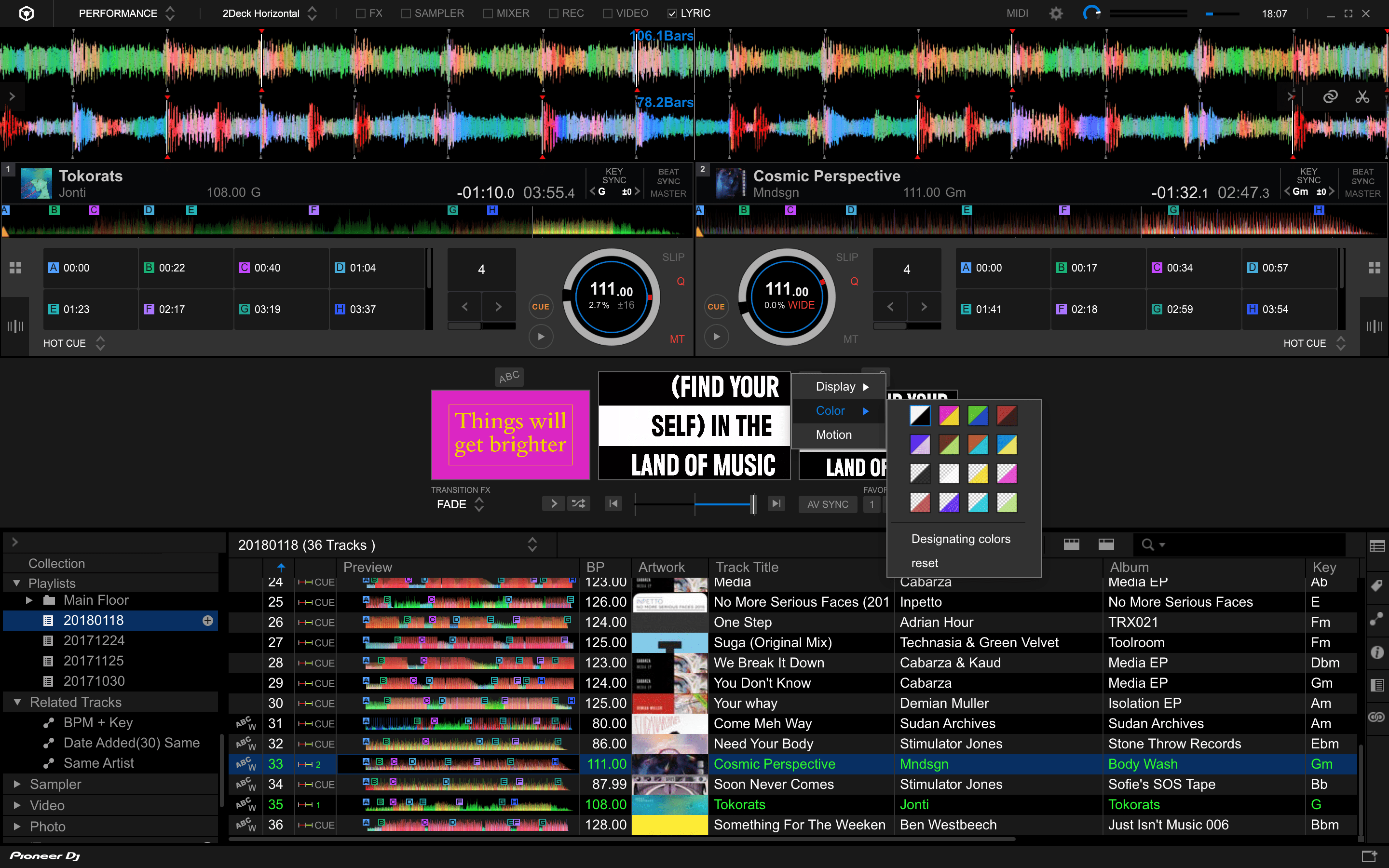The image size is (1389, 868).
Task: Play deck 2
Action: (x=716, y=337)
